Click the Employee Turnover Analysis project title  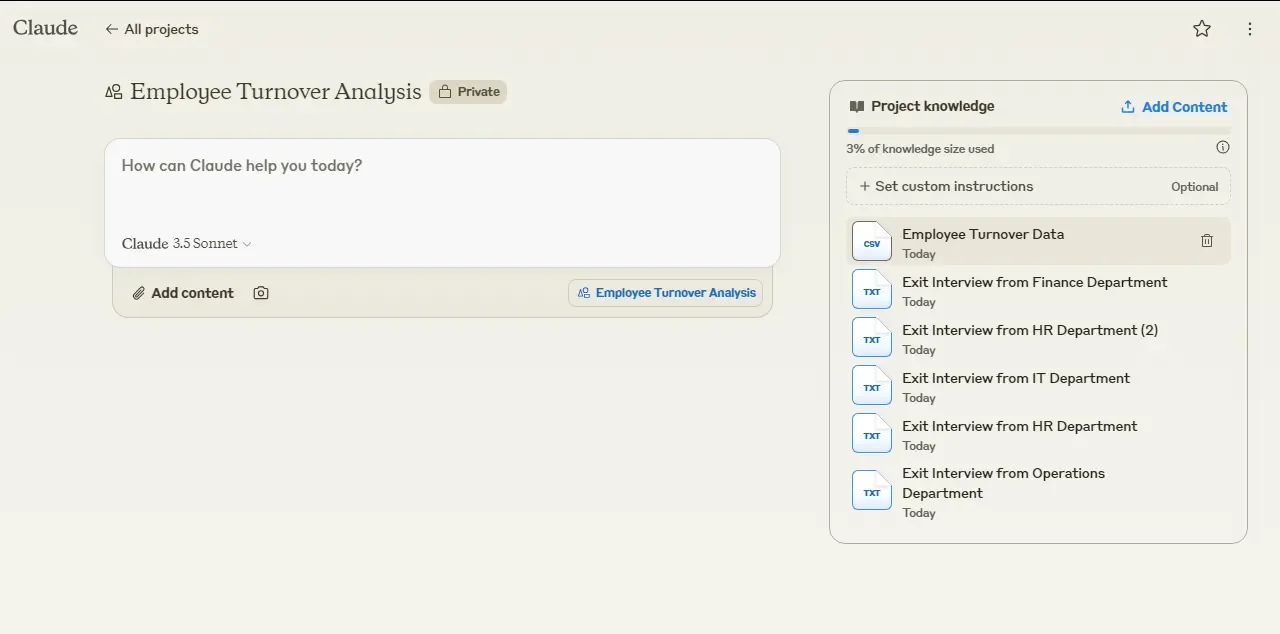276,92
